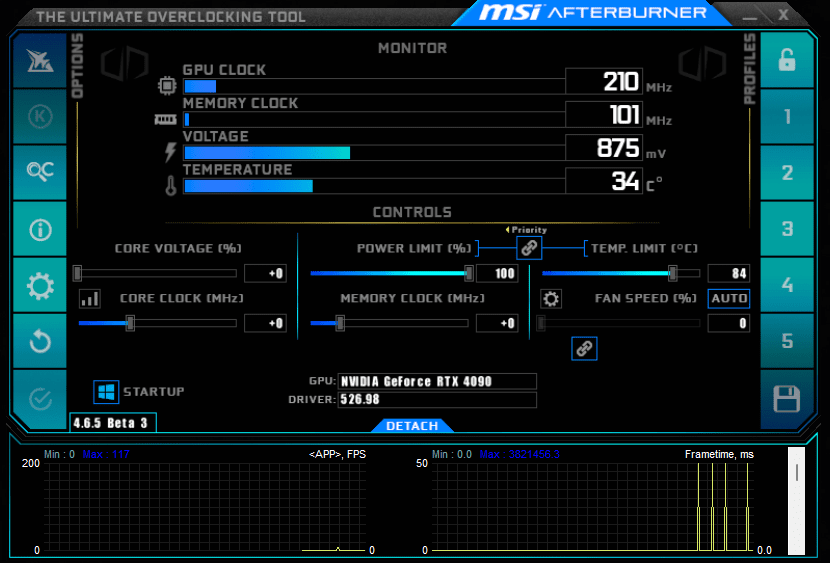
Task: Open the MSI Kombustor stress test icon
Action: pos(40,116)
